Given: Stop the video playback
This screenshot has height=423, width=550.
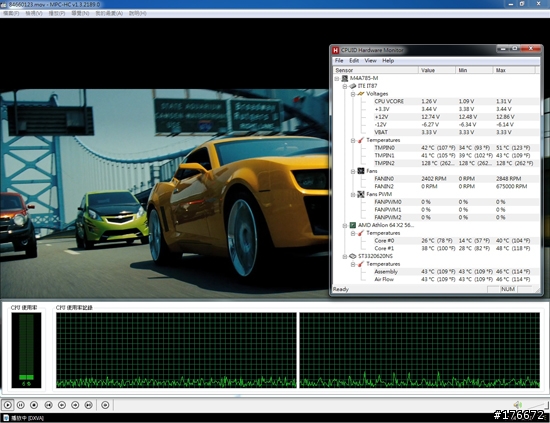Looking at the screenshot, I should coord(34,405).
